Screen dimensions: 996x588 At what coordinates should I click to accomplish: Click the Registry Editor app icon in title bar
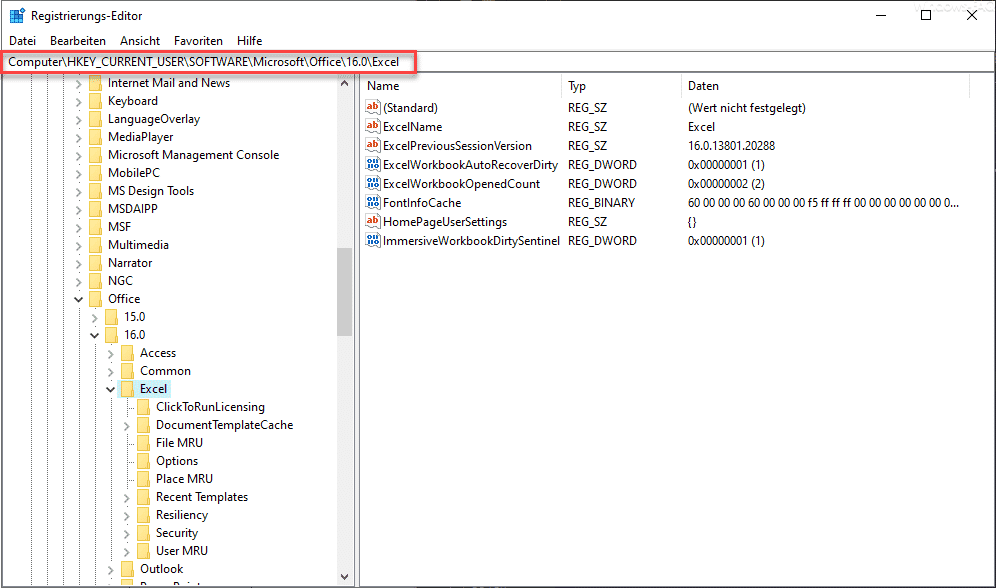17,15
